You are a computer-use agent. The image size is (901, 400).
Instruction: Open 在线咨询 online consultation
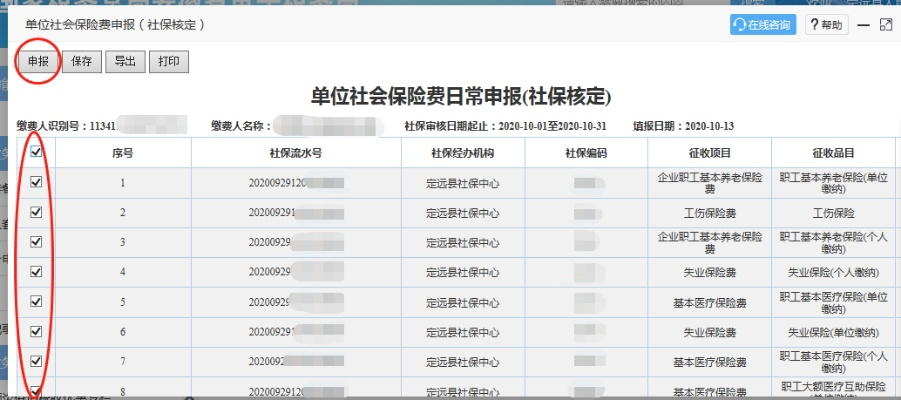coord(763,25)
